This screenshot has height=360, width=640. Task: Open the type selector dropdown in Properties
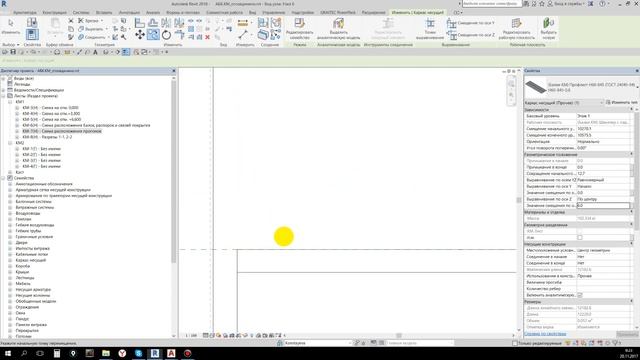(637, 87)
